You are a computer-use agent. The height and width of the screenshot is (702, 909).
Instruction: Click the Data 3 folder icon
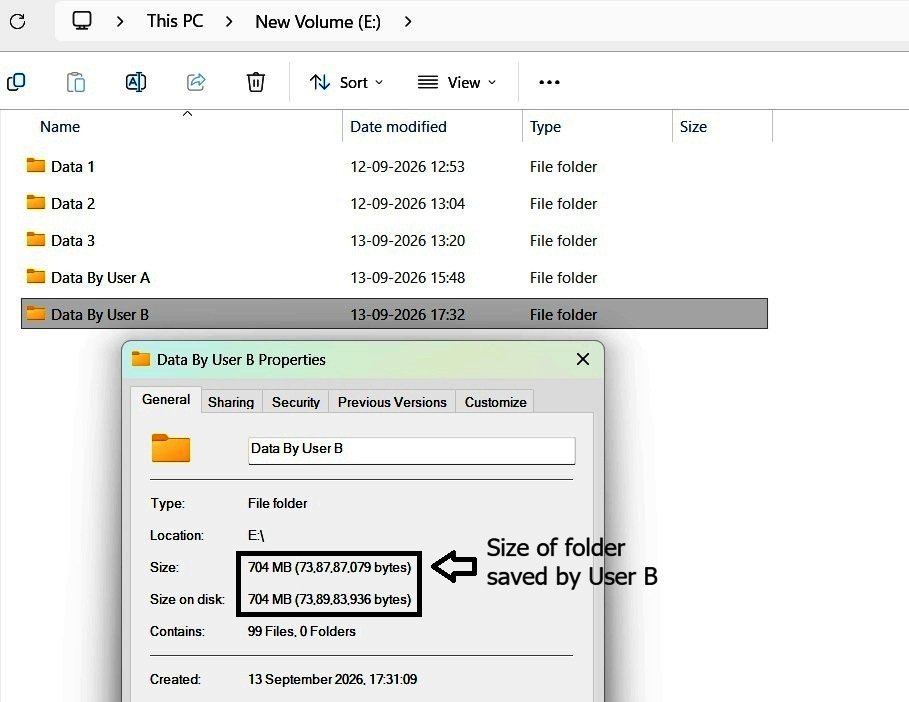tap(36, 239)
